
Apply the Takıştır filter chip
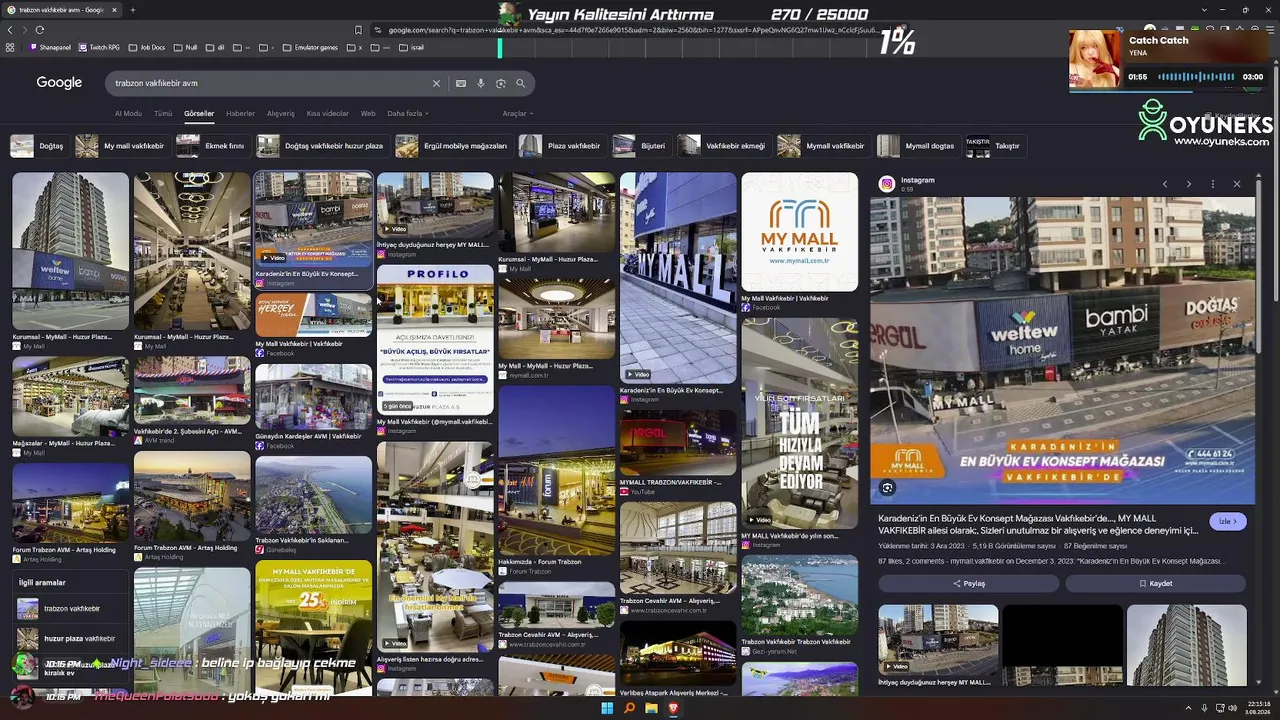click(x=994, y=146)
